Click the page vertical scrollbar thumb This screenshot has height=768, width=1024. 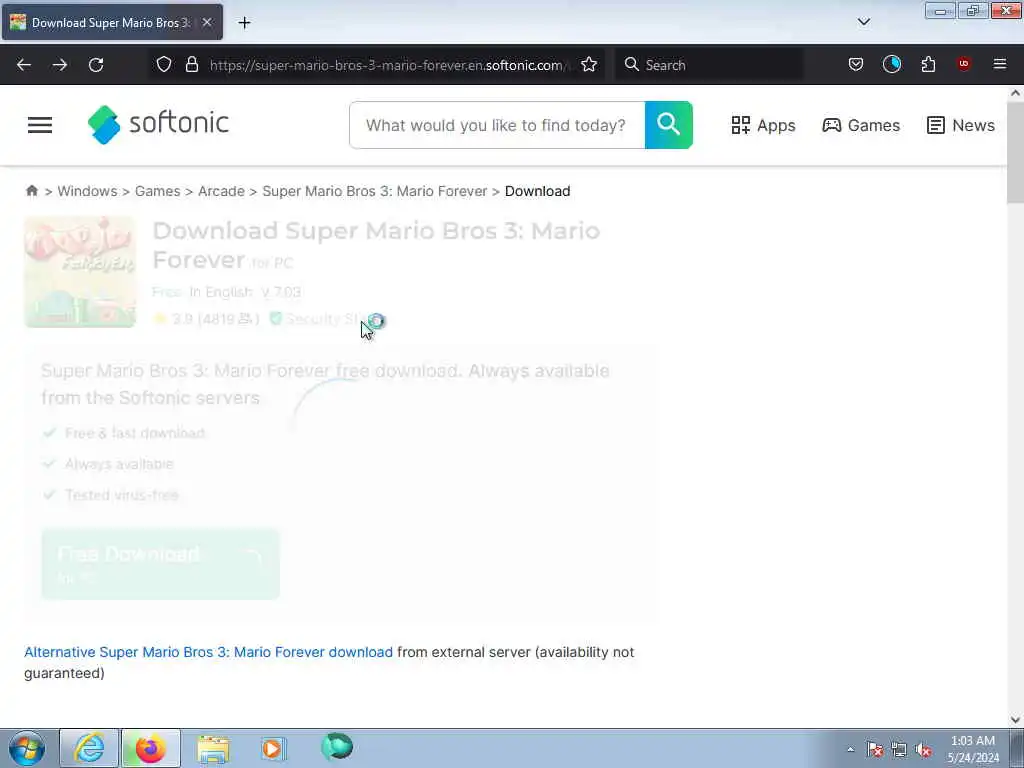point(1015,153)
